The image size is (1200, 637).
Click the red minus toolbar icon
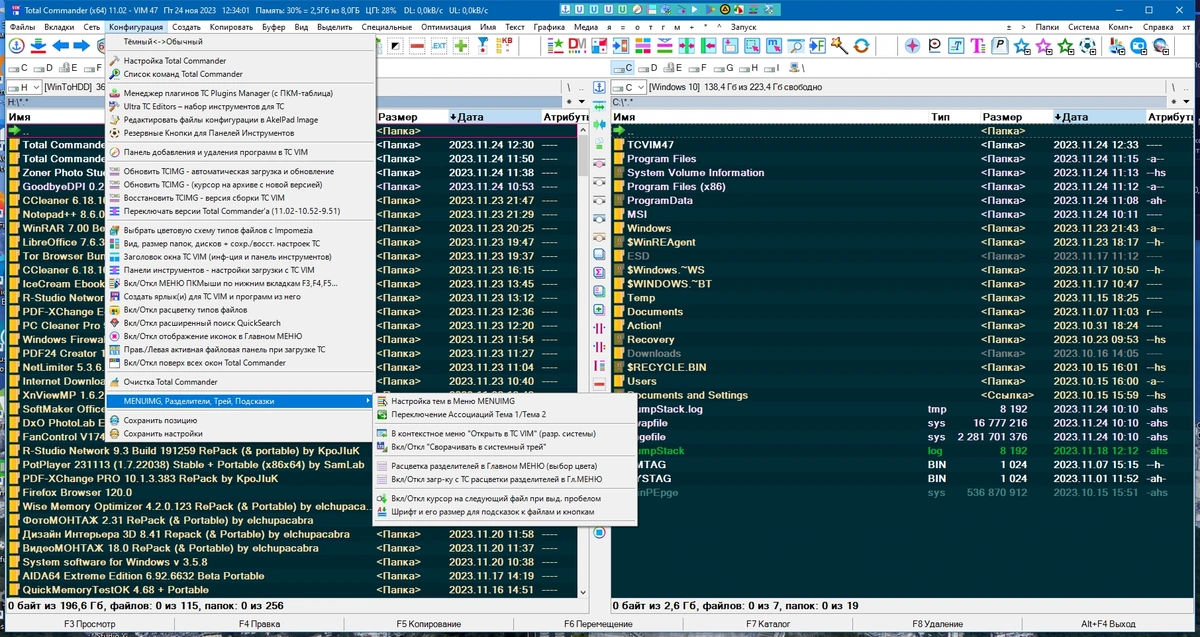pos(418,45)
